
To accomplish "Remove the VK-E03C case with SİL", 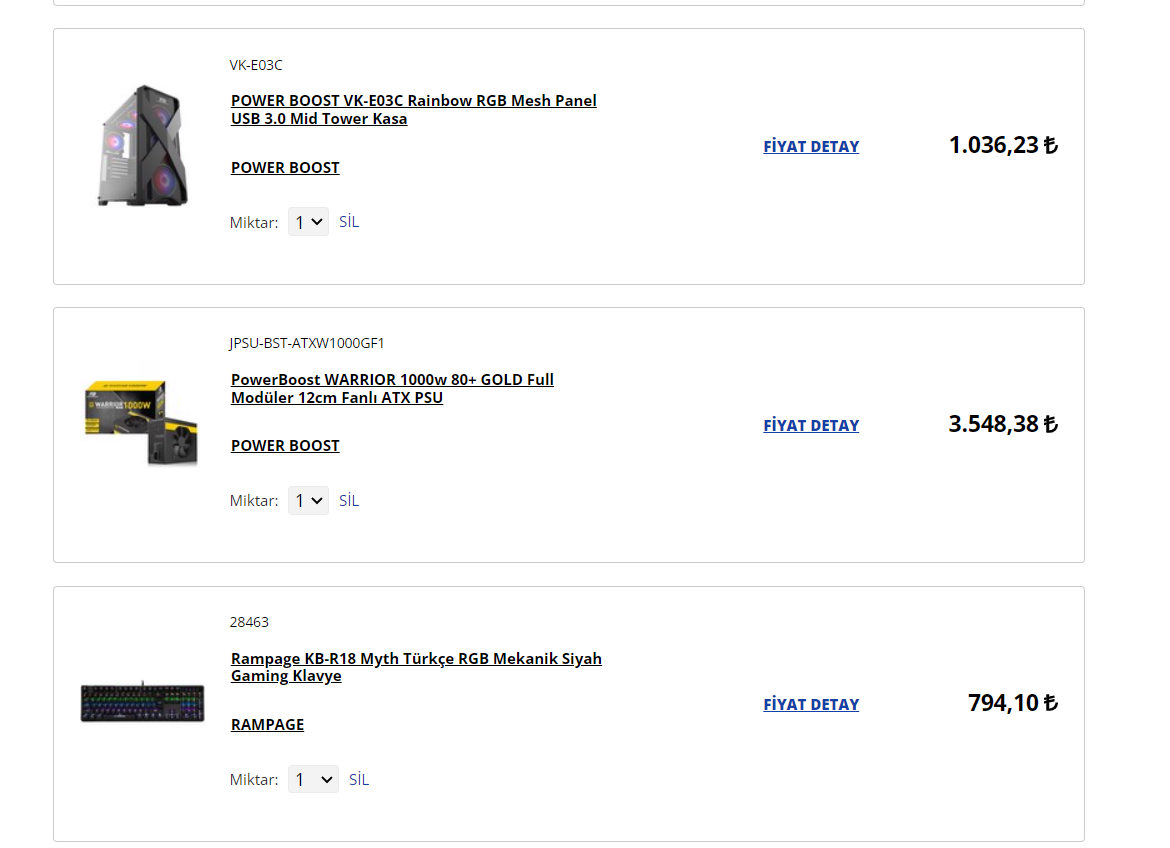I will click(x=349, y=222).
